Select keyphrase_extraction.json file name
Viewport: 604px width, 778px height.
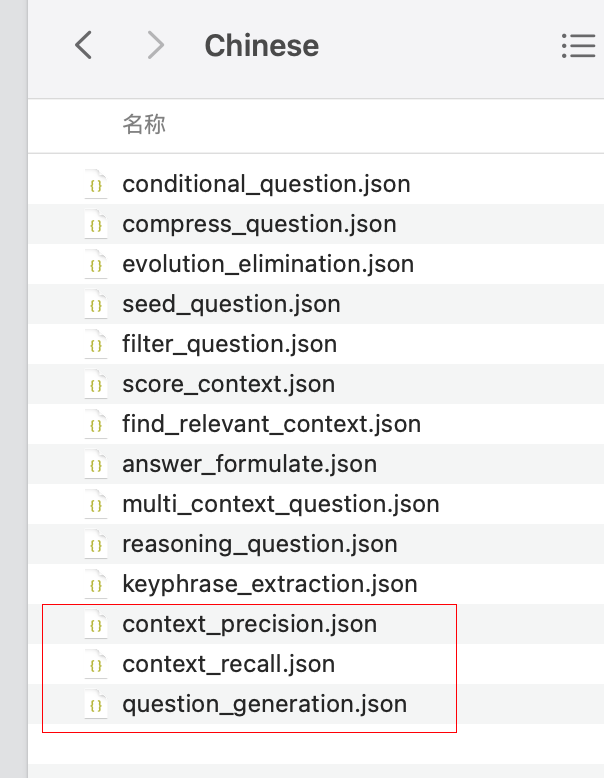tap(270, 584)
